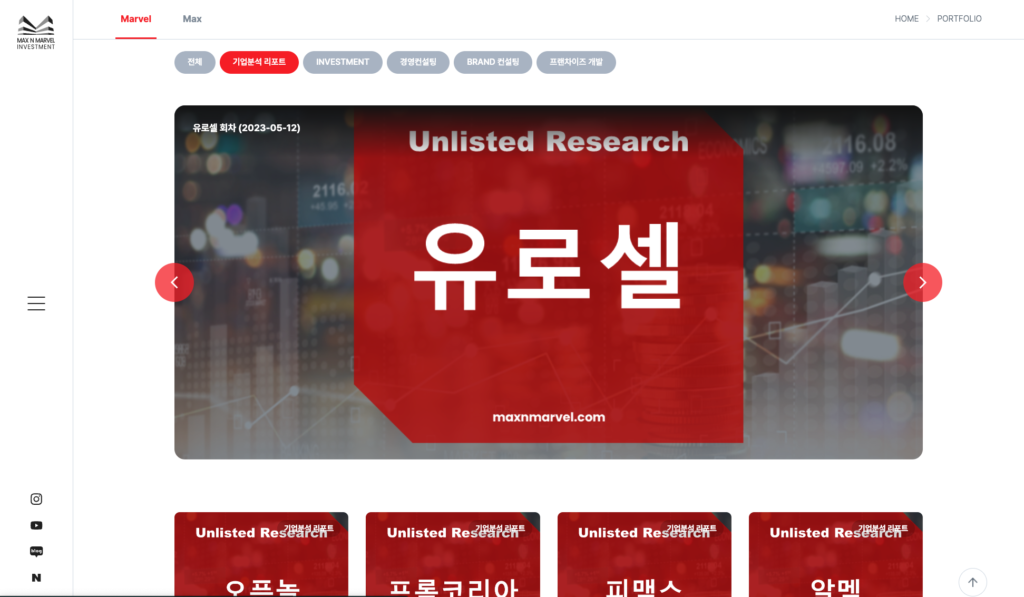Select the 기업분석 리포트 filter
This screenshot has height=597, width=1024.
259,62
